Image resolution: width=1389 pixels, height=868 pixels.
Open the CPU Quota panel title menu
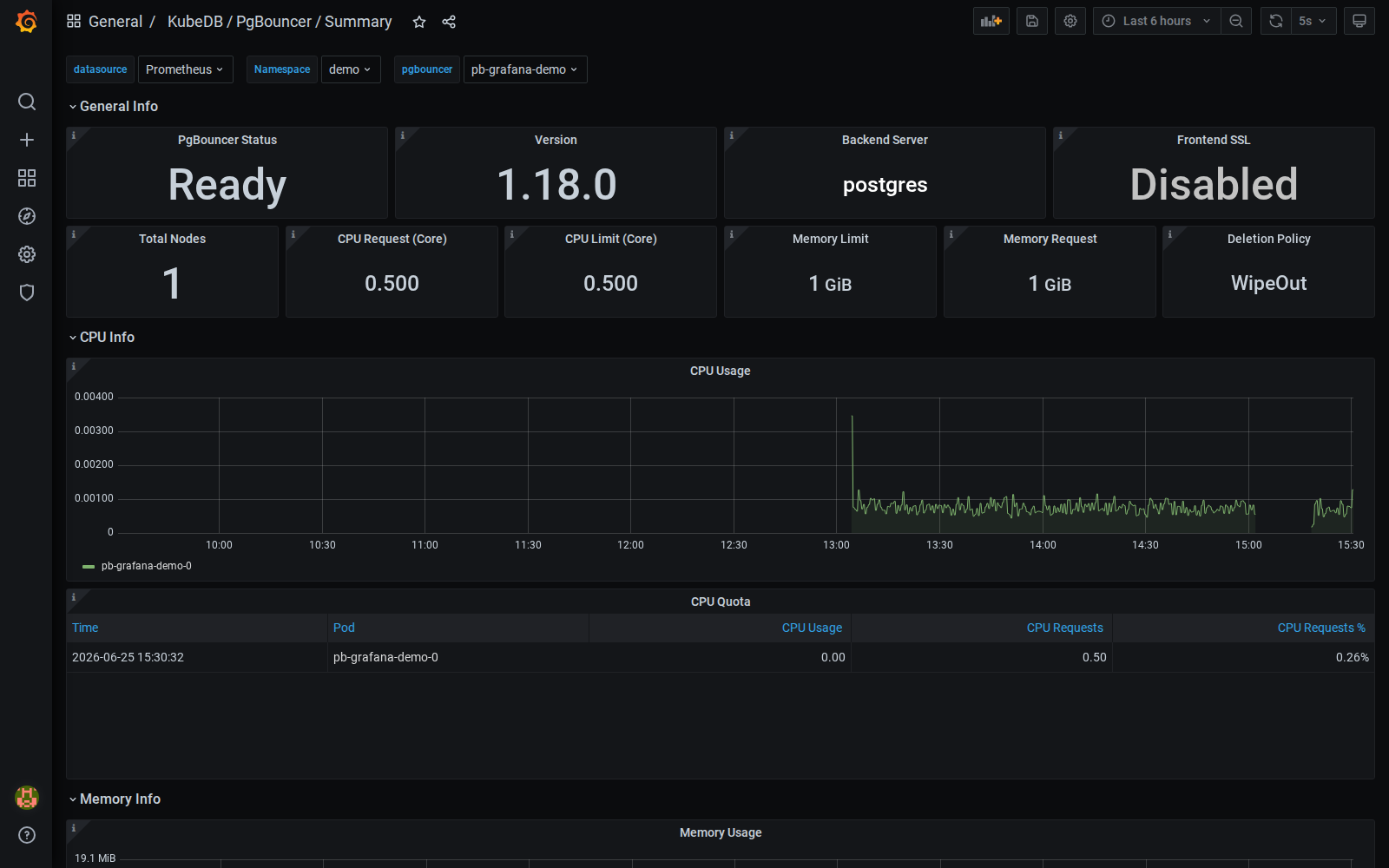click(720, 602)
